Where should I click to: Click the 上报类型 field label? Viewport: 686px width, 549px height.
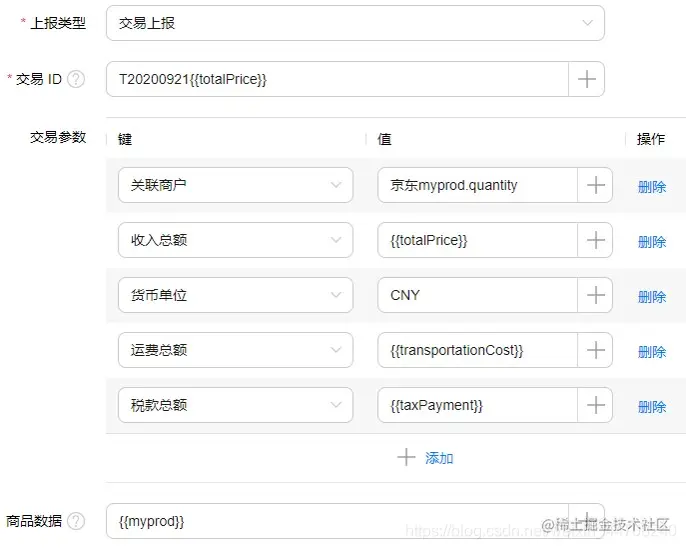coord(58,23)
